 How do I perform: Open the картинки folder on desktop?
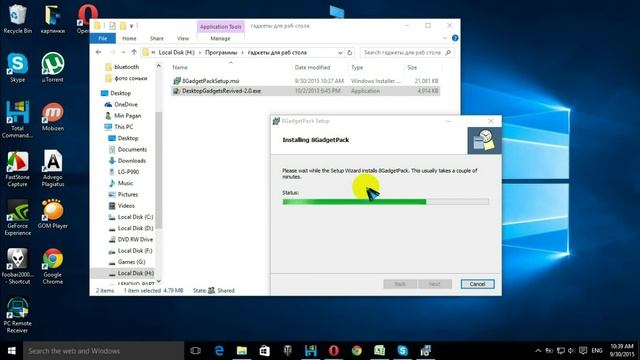tap(53, 18)
